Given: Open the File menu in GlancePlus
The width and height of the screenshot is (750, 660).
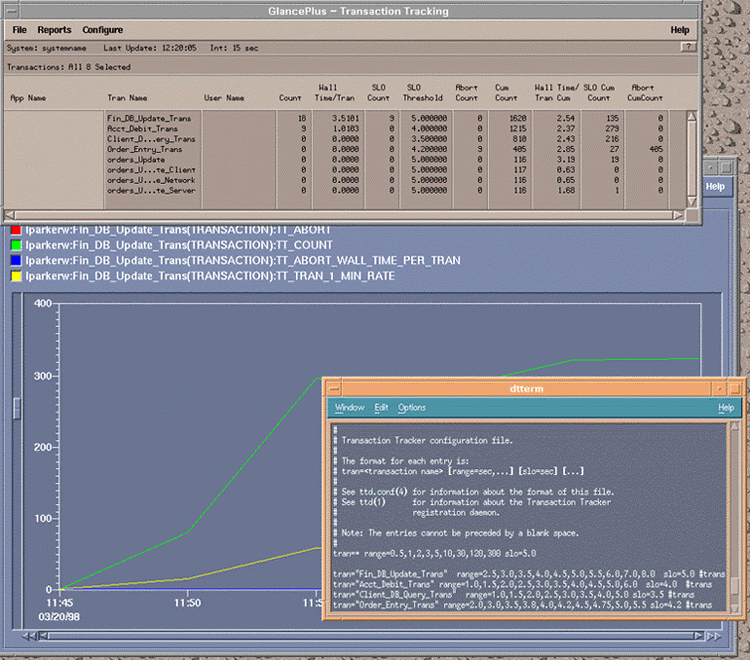Looking at the screenshot, I should click(x=20, y=30).
